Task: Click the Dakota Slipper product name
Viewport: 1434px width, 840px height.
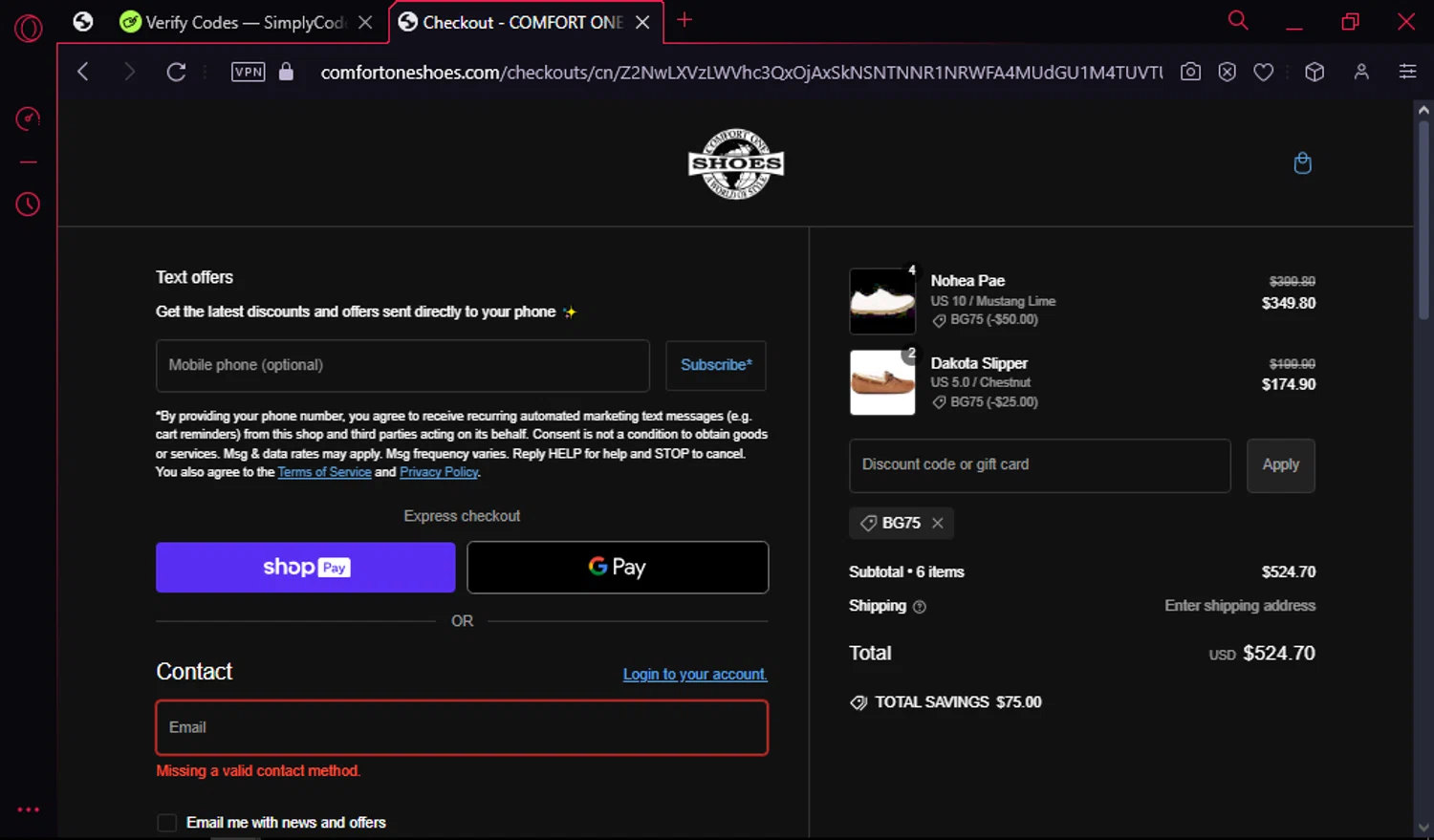Action: [x=979, y=363]
